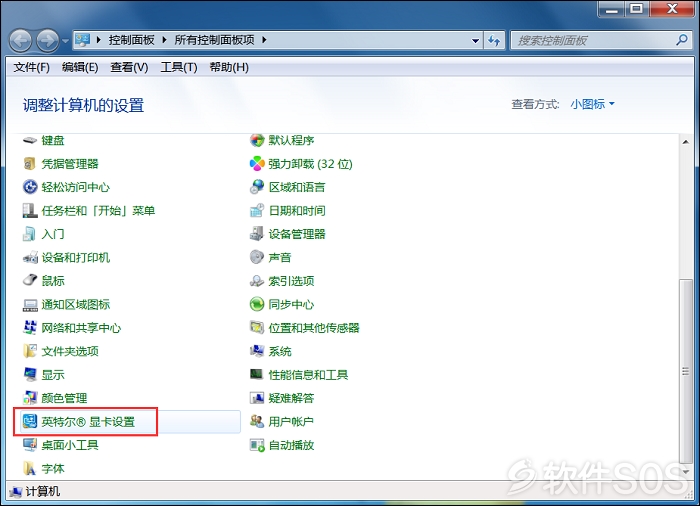Click the 键盘 keyboard icon
The width and height of the screenshot is (700, 506).
[30, 141]
